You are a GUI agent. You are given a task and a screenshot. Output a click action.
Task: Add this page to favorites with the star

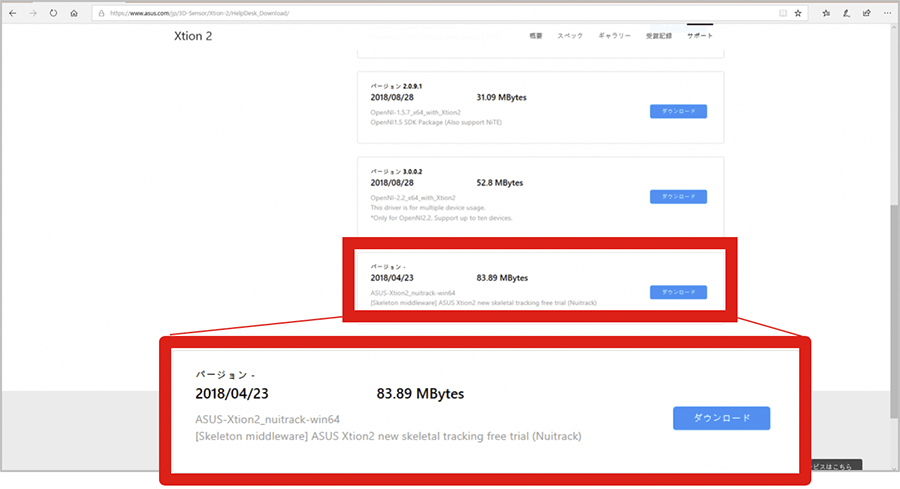click(x=798, y=13)
